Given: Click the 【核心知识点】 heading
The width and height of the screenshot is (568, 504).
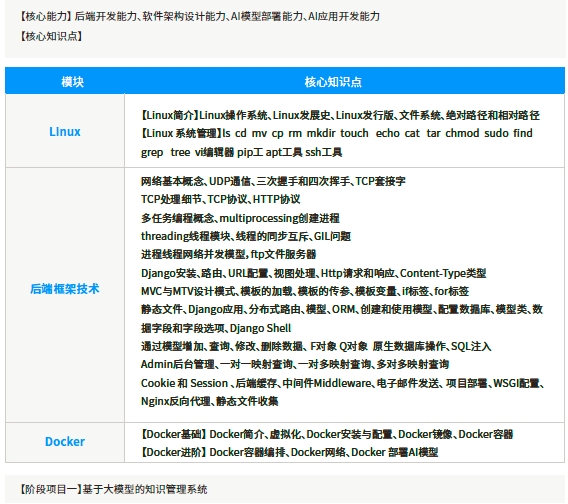Looking at the screenshot, I should (x=51, y=36).
